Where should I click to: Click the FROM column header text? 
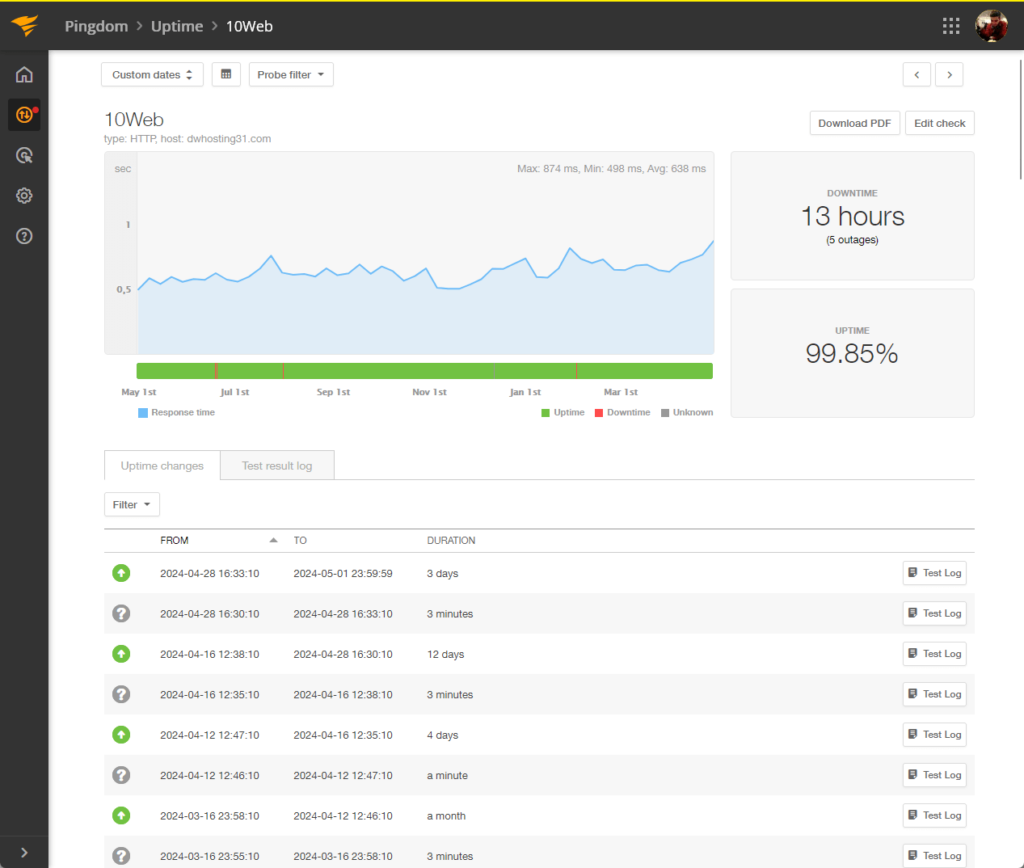174,540
